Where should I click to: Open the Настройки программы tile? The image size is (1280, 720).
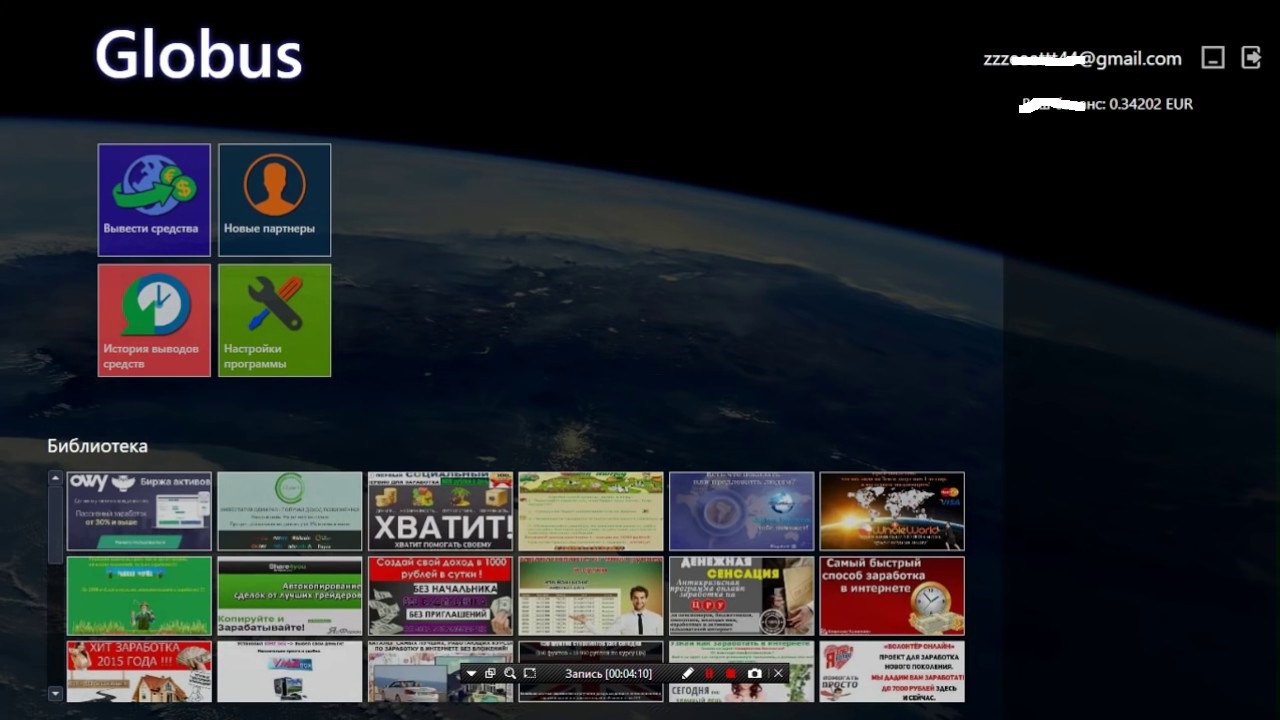click(275, 320)
